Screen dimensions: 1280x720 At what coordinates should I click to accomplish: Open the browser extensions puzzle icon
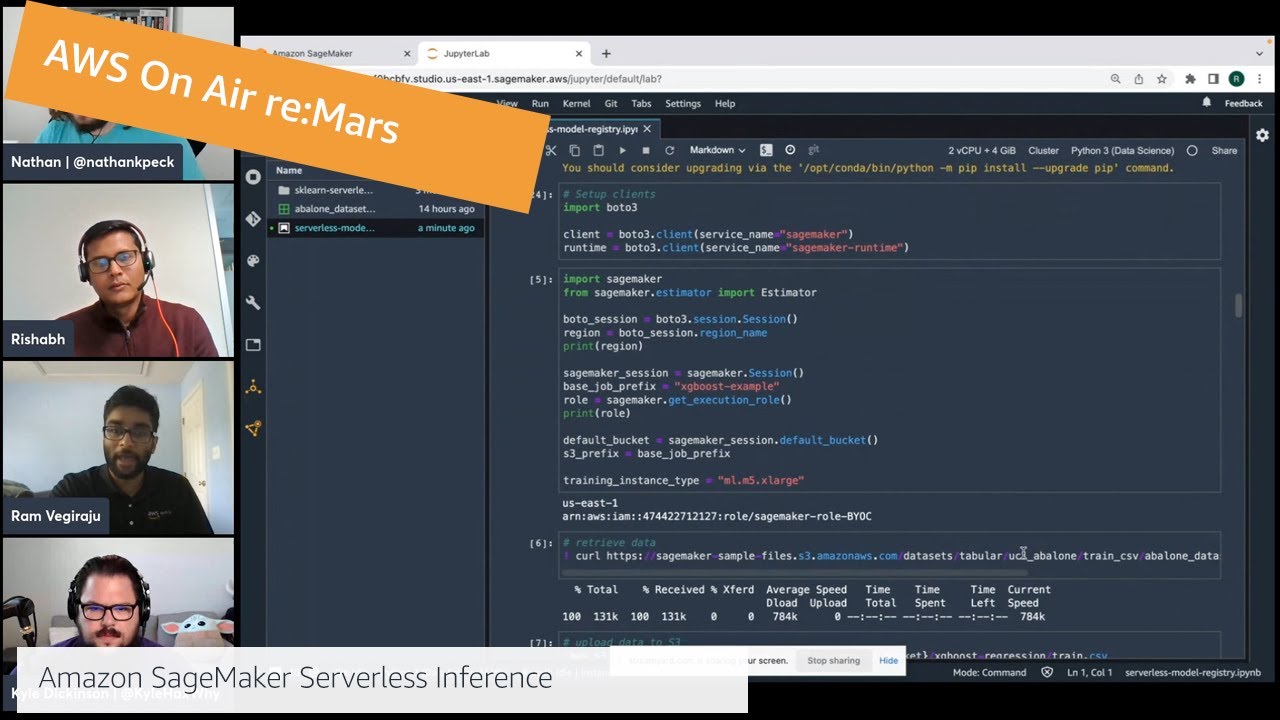1190,79
